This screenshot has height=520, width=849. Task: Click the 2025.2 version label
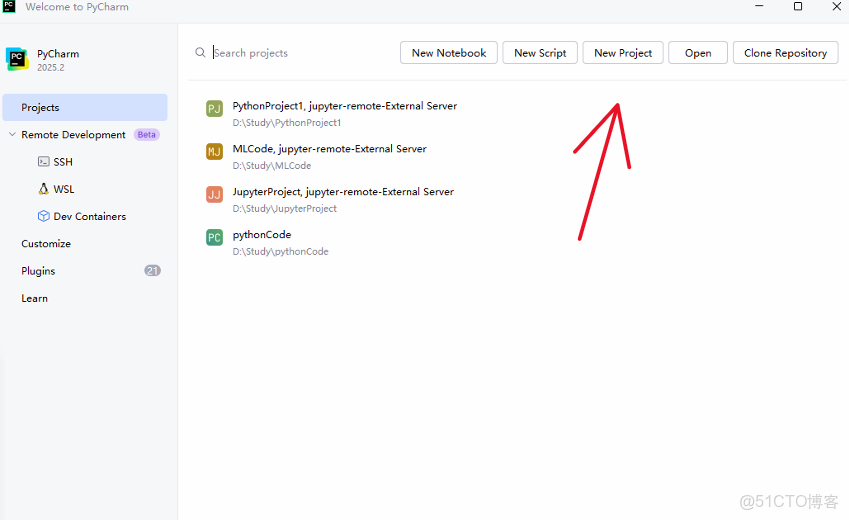(x=51, y=67)
